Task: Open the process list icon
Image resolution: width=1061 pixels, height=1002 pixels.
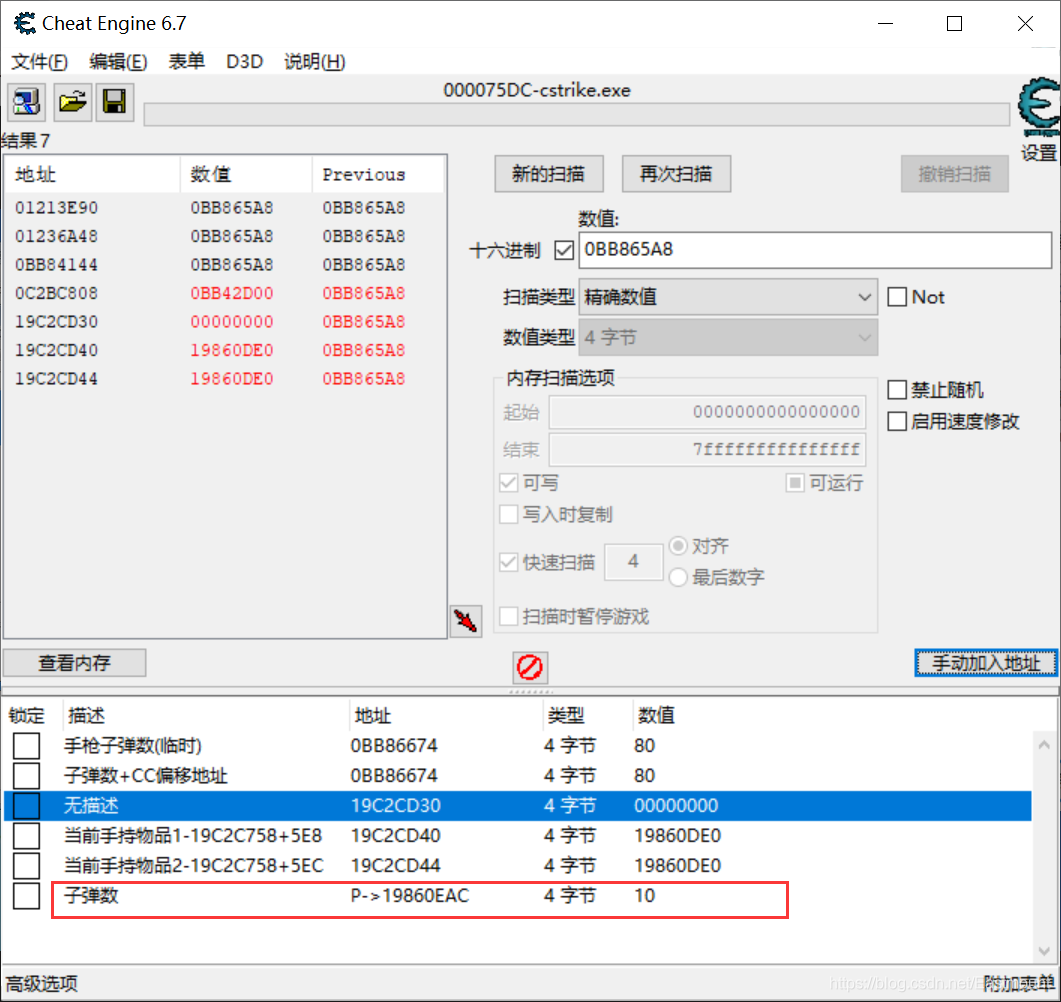Action: coord(26,102)
